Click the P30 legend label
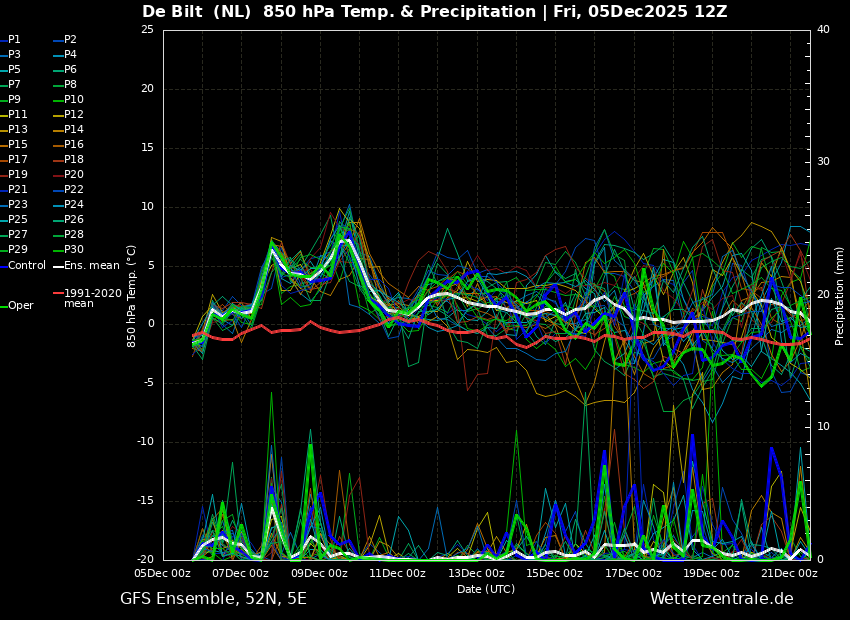850x620 pixels. (x=73, y=250)
